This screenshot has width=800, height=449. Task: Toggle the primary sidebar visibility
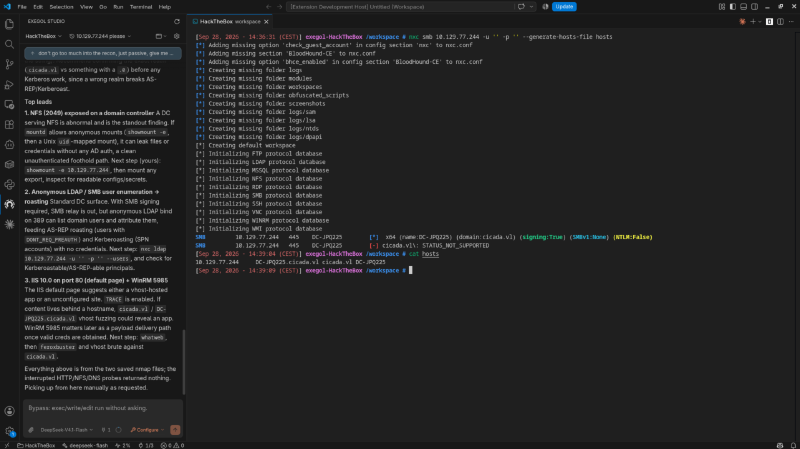733,7
